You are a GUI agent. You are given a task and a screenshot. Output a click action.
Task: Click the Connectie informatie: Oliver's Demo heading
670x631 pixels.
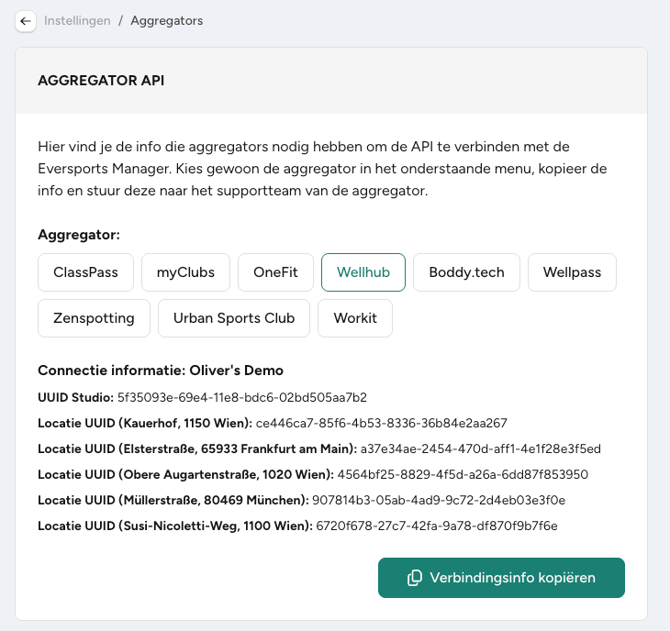[160, 370]
